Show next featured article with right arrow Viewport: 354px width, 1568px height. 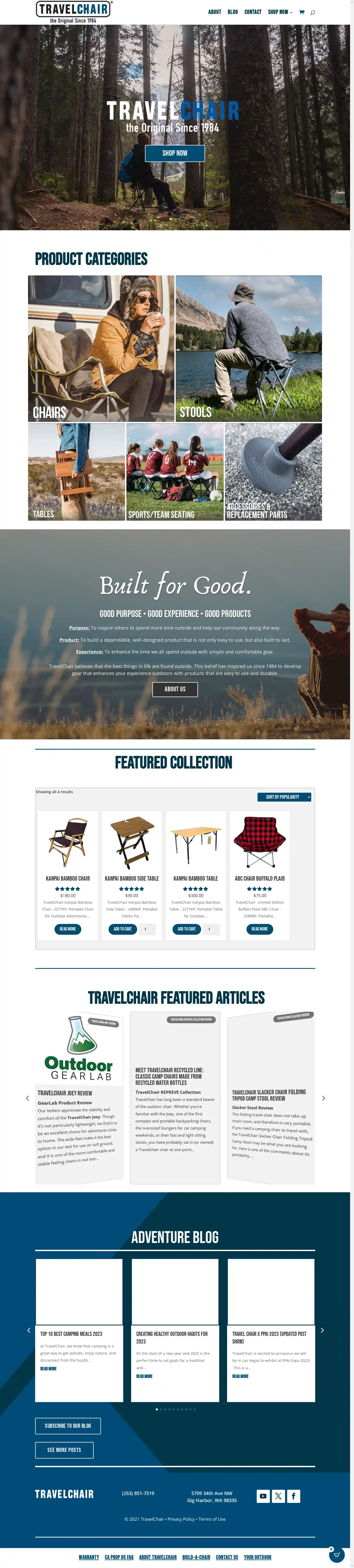click(323, 1098)
